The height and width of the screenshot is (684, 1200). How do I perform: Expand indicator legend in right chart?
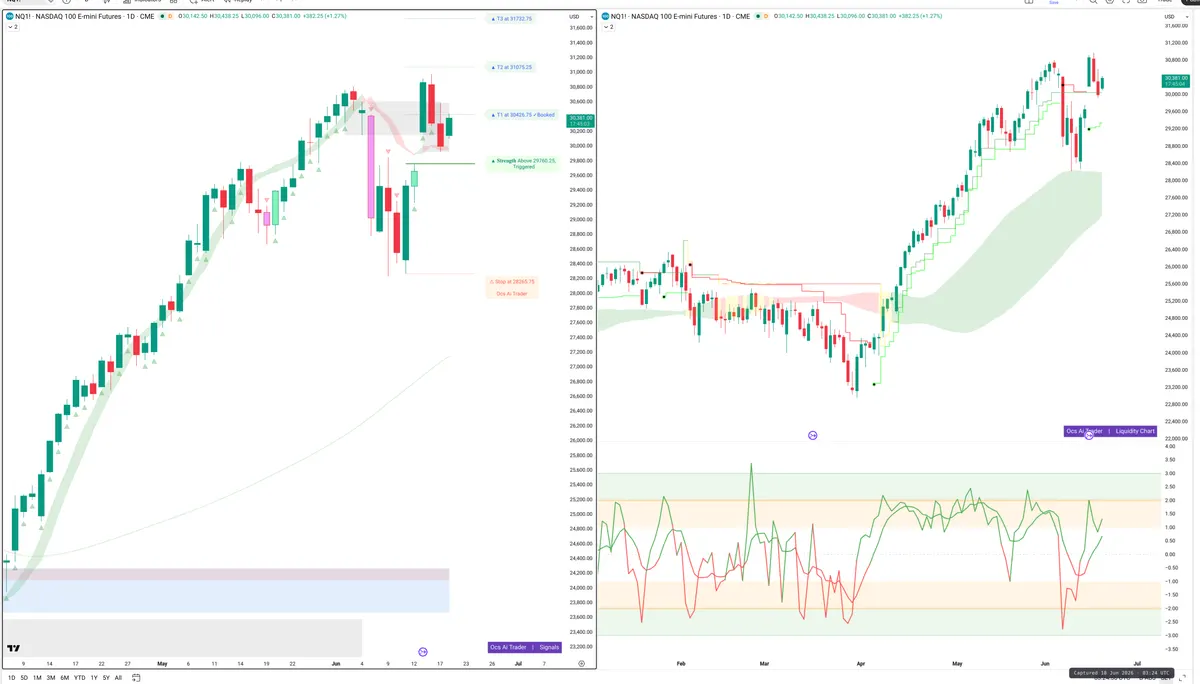tap(609, 27)
